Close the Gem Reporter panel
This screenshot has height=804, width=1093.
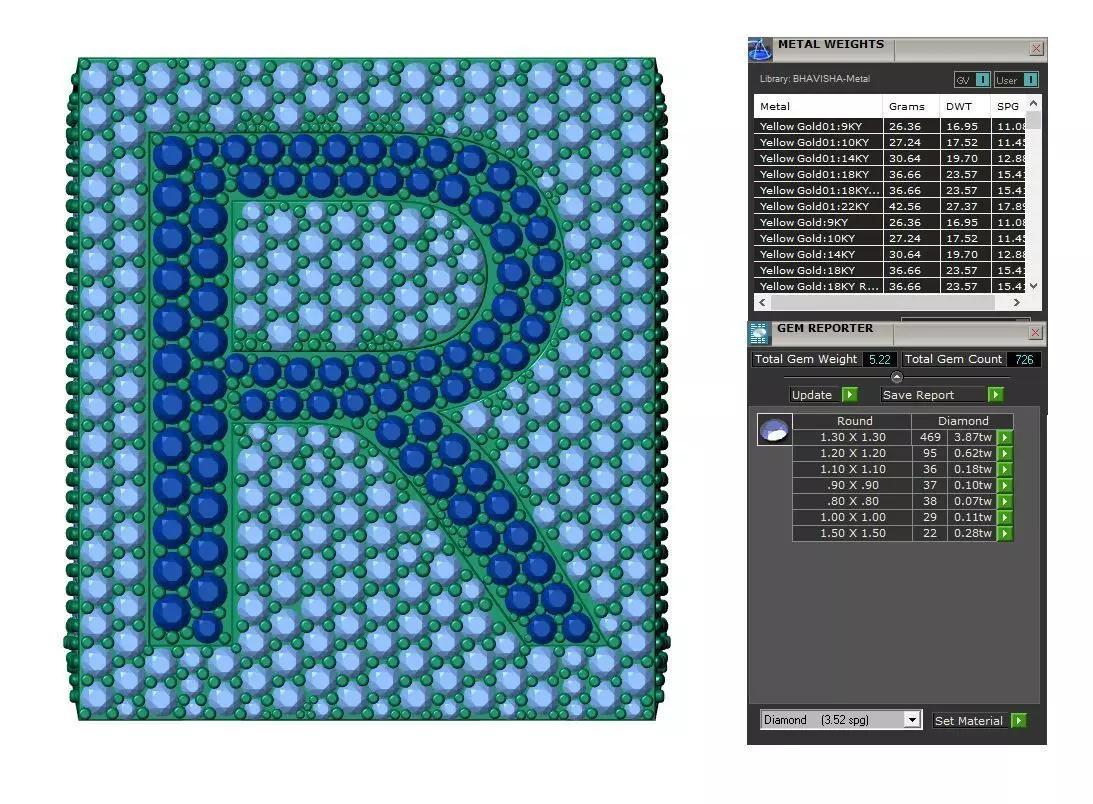point(1035,333)
